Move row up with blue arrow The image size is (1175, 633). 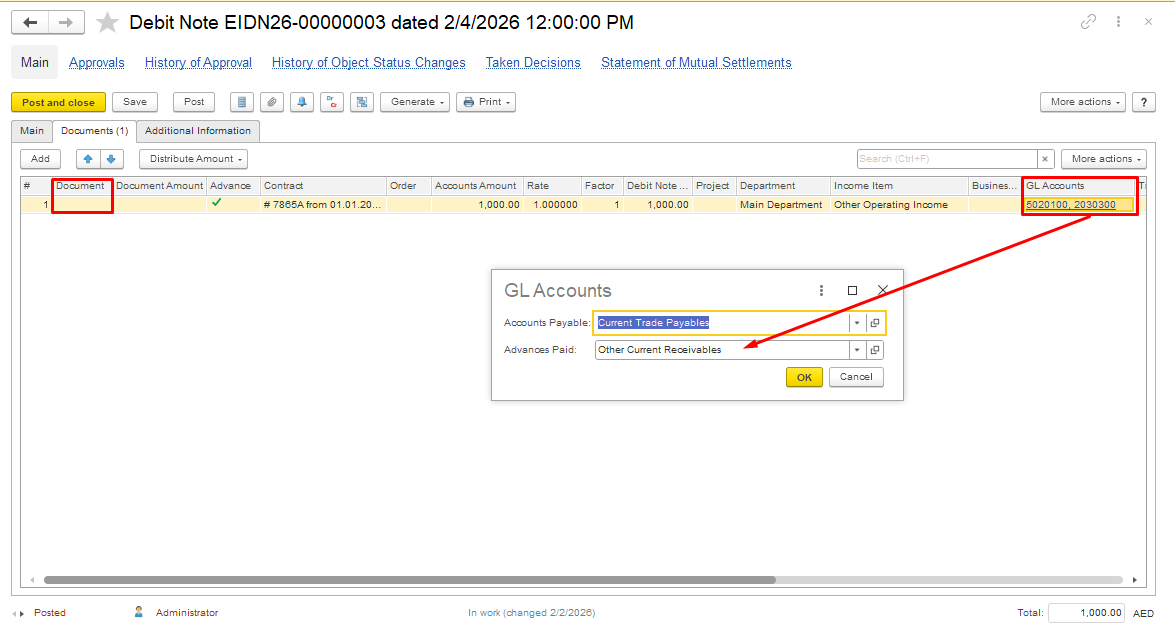click(88, 159)
